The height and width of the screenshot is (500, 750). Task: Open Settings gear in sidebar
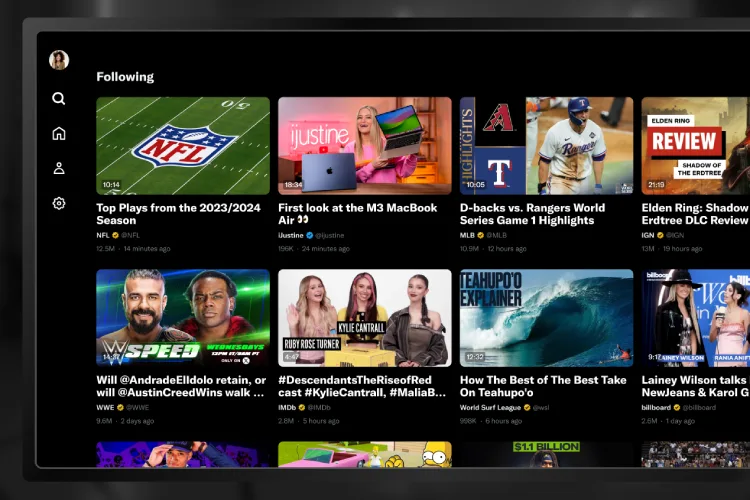[59, 203]
